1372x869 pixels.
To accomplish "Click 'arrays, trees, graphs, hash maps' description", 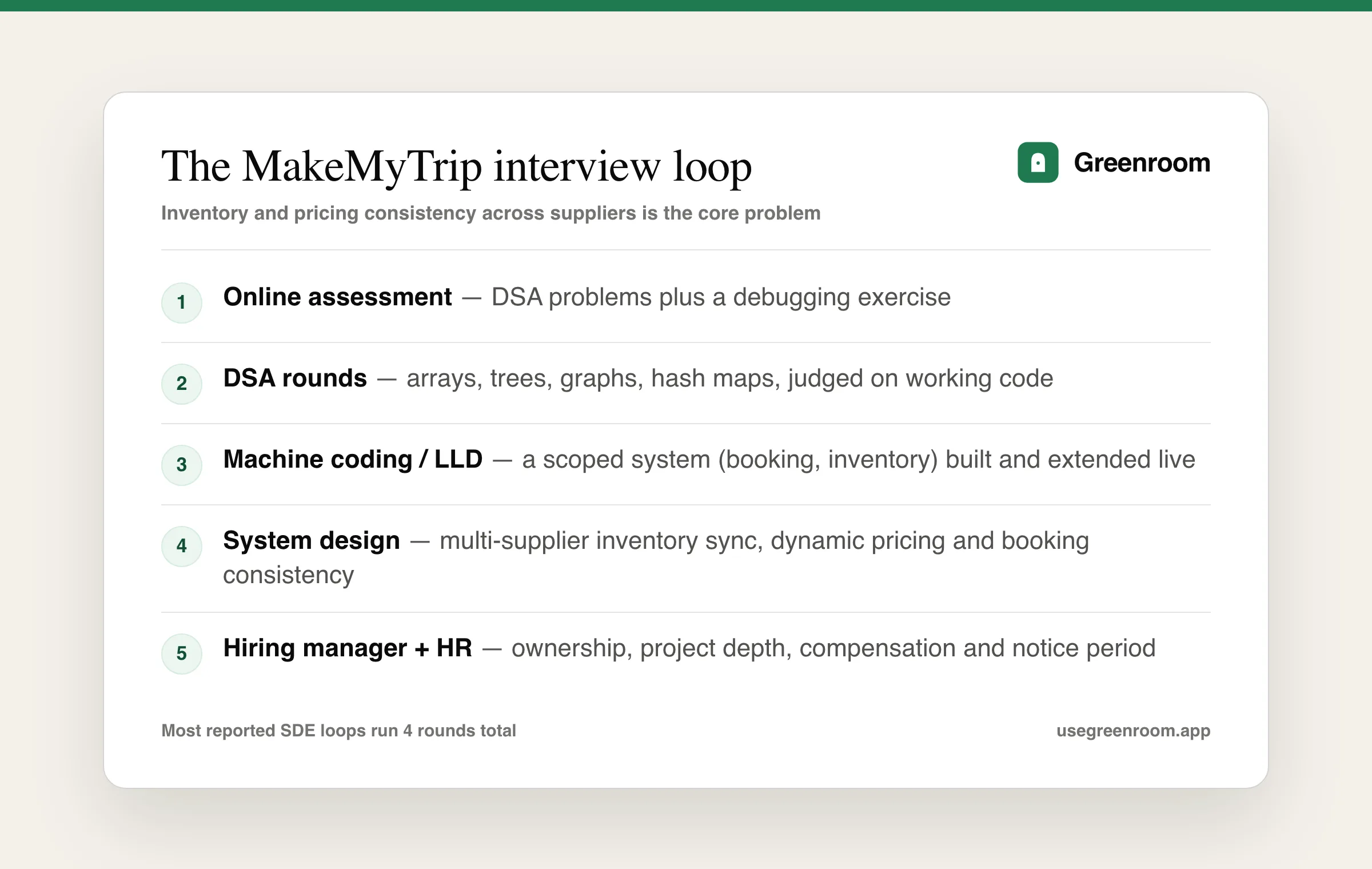I will pos(729,379).
